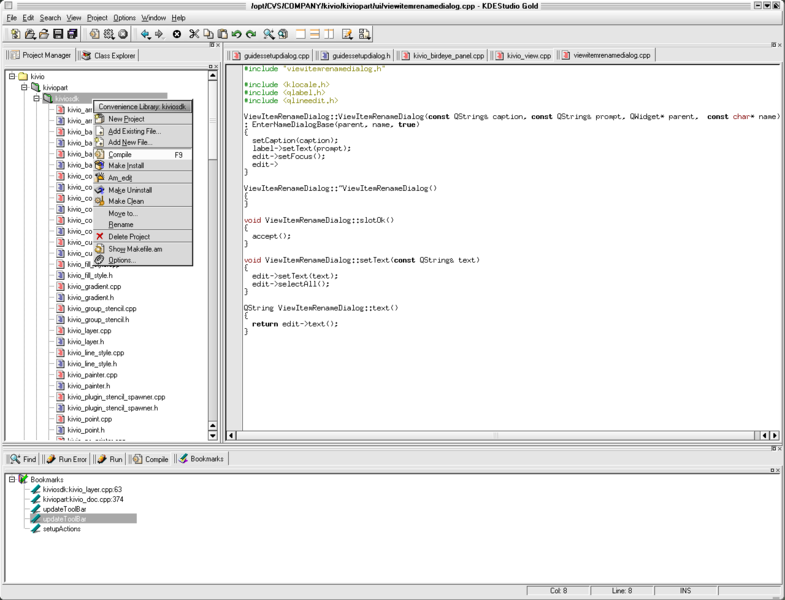The image size is (785, 600).
Task: Select the Bookmarks bottom panel tab
Action: tap(201, 458)
